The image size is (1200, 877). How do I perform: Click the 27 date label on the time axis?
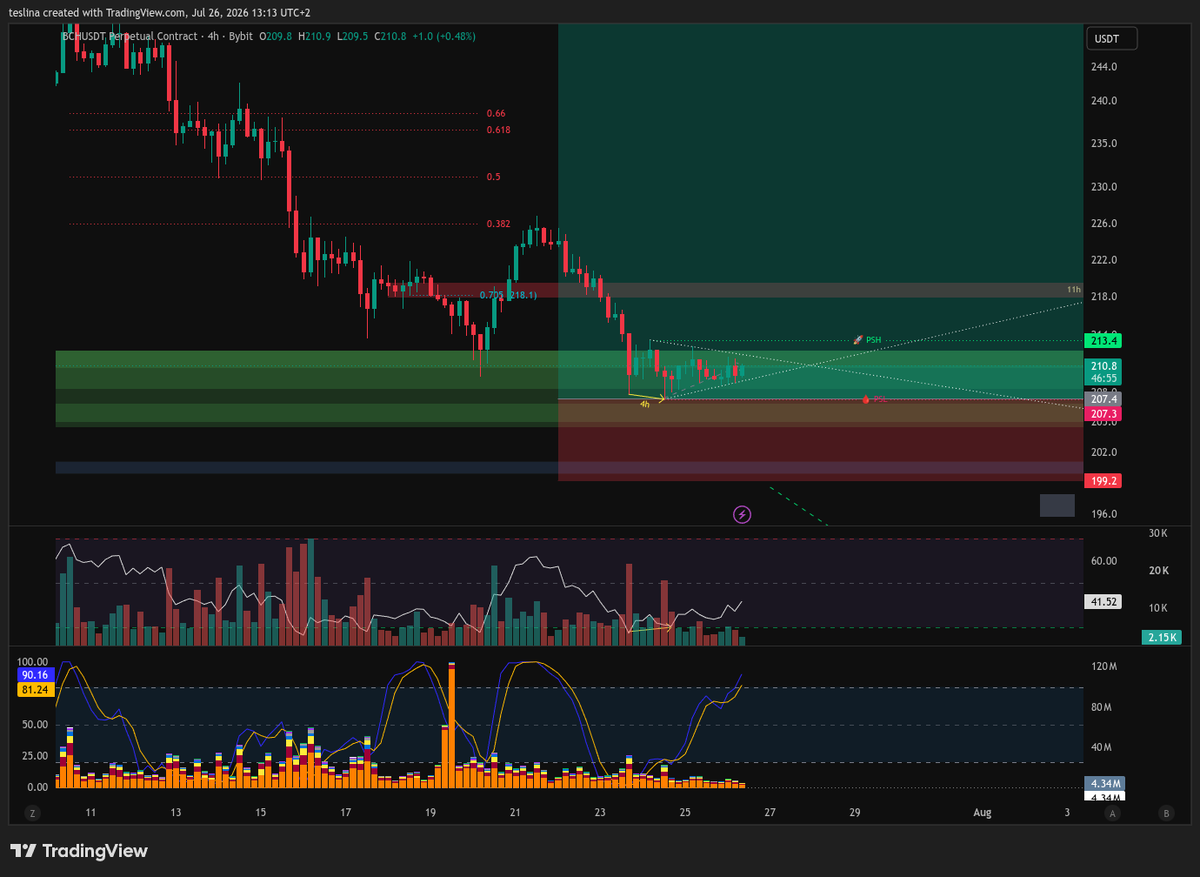[x=769, y=813]
